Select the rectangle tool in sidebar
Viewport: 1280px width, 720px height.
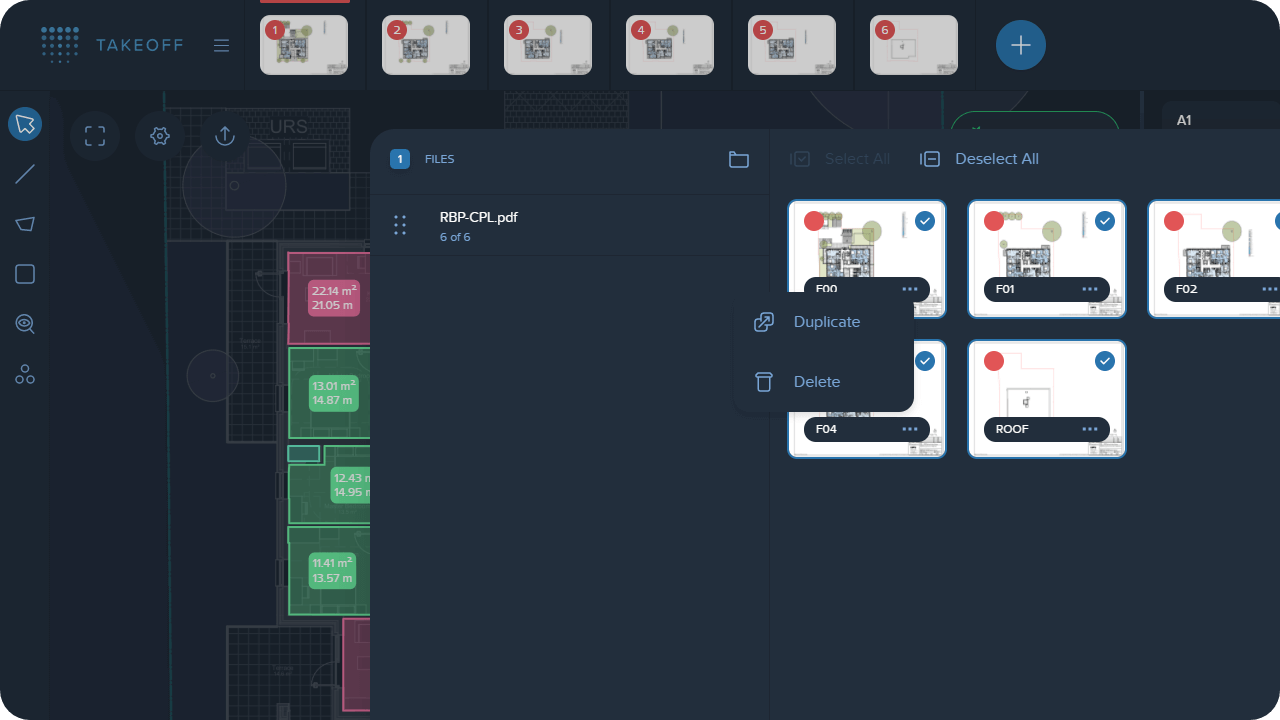25,274
